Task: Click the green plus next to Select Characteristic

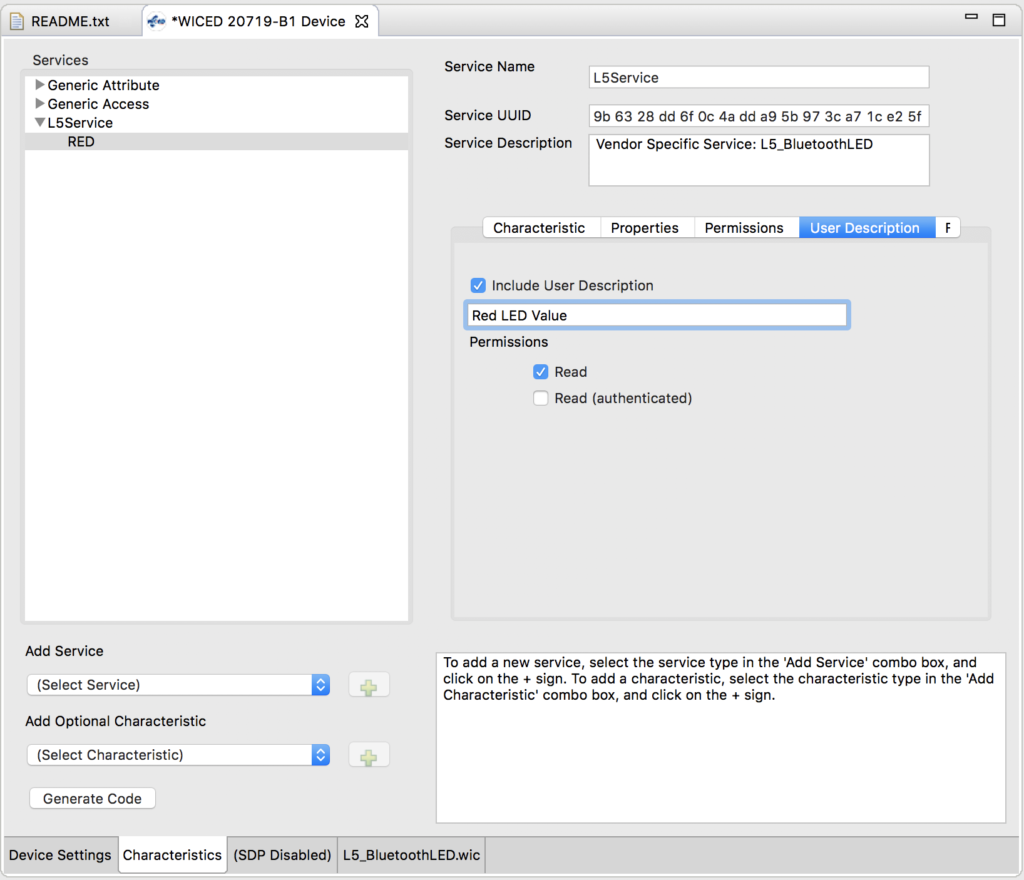Action: (369, 755)
